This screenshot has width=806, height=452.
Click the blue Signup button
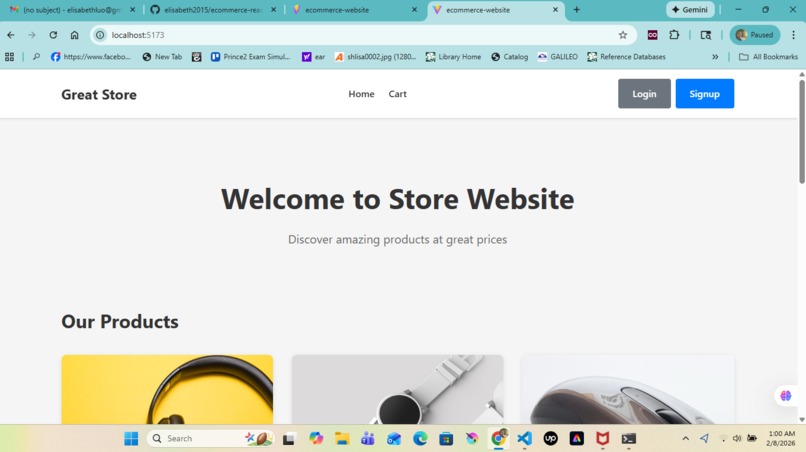(704, 94)
